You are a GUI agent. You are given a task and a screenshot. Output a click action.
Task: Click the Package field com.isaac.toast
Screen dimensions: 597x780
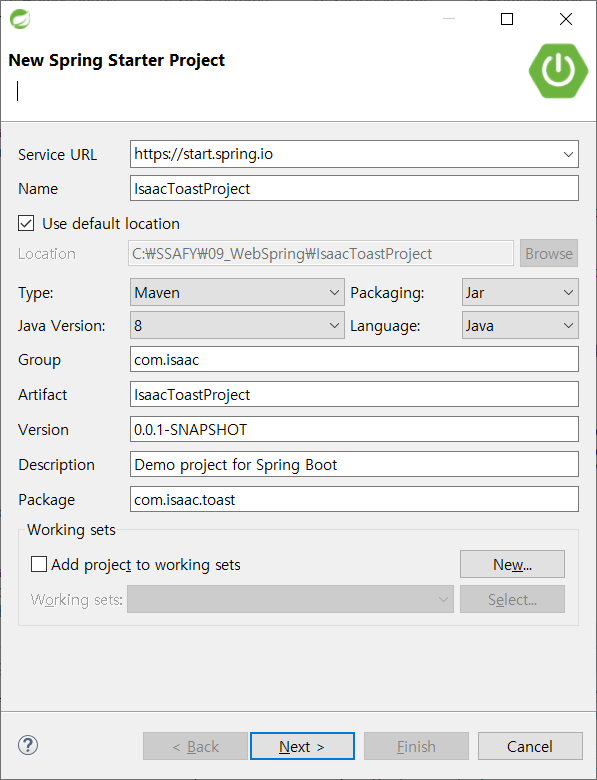[x=354, y=499]
